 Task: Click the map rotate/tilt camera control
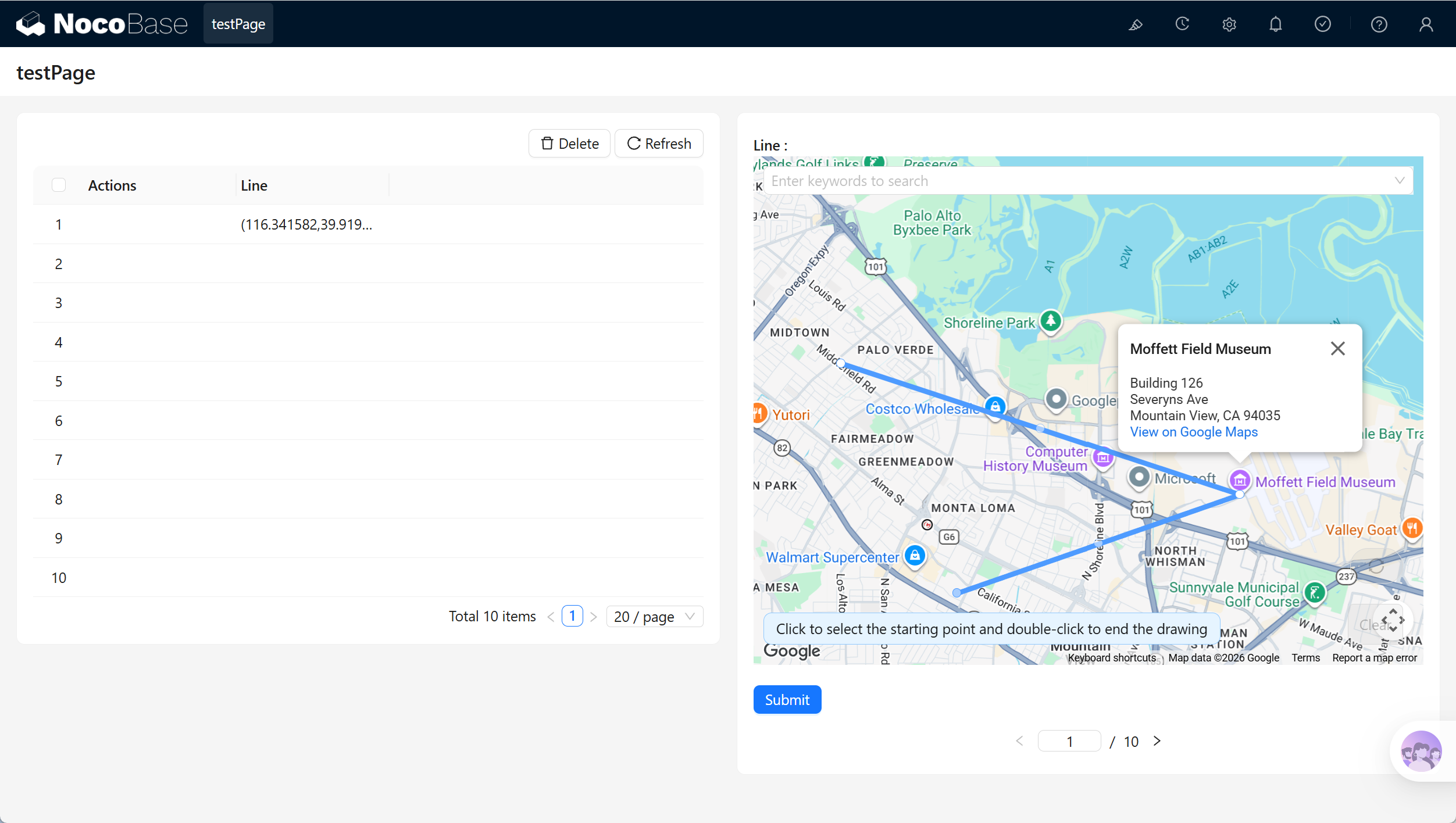pyautogui.click(x=1393, y=620)
